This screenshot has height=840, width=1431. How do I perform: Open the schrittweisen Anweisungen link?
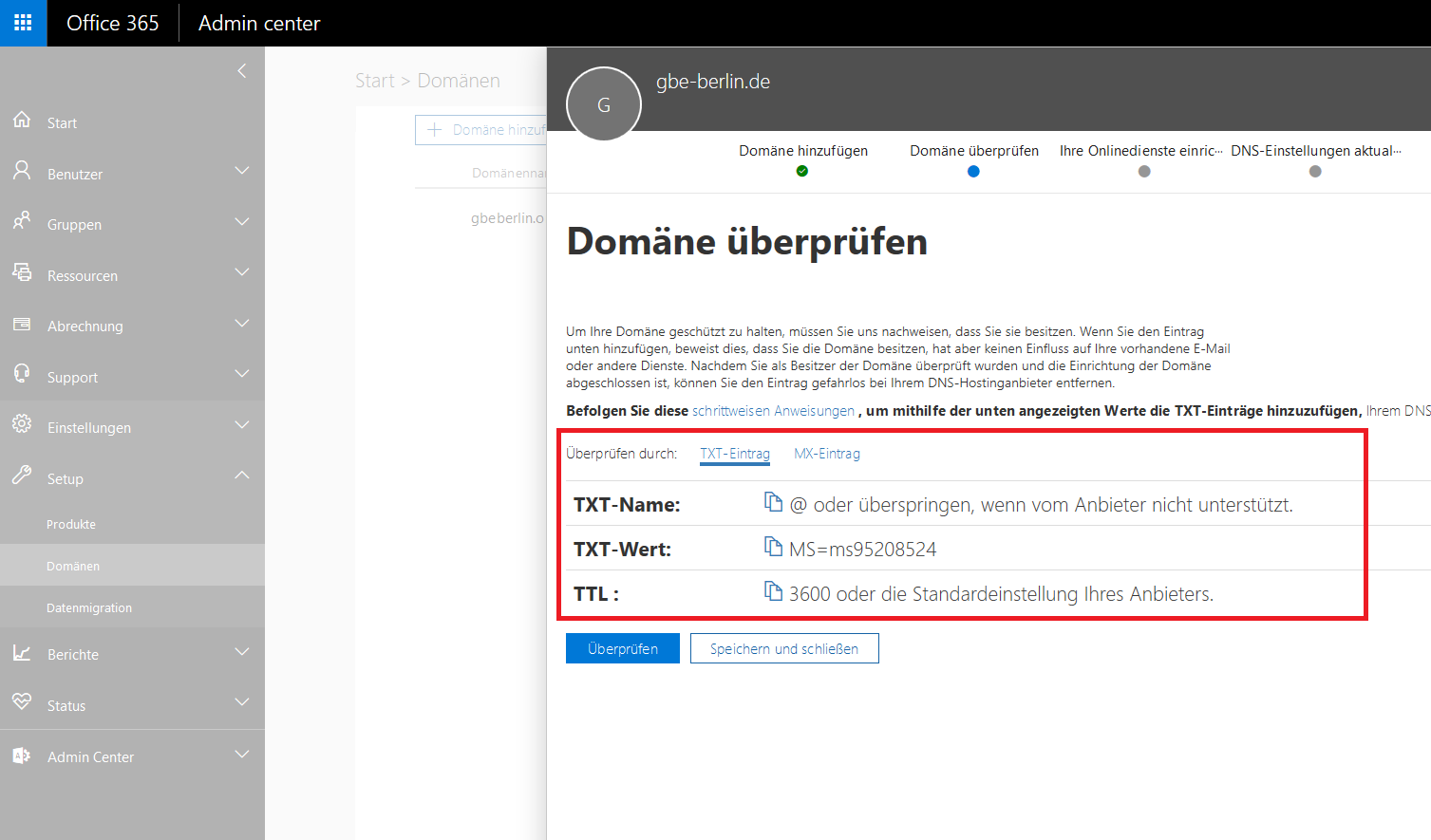[773, 411]
